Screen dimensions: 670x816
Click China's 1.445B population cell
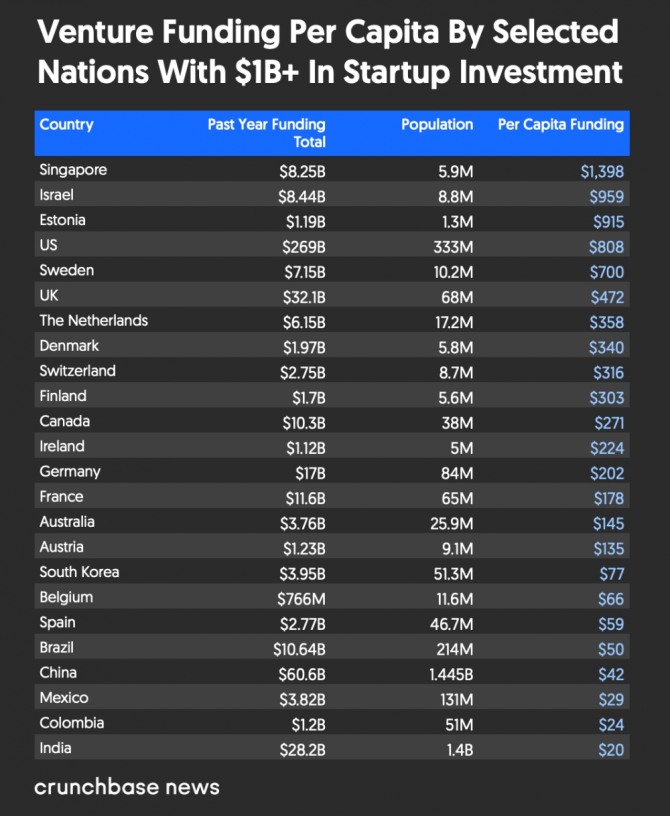pos(449,674)
